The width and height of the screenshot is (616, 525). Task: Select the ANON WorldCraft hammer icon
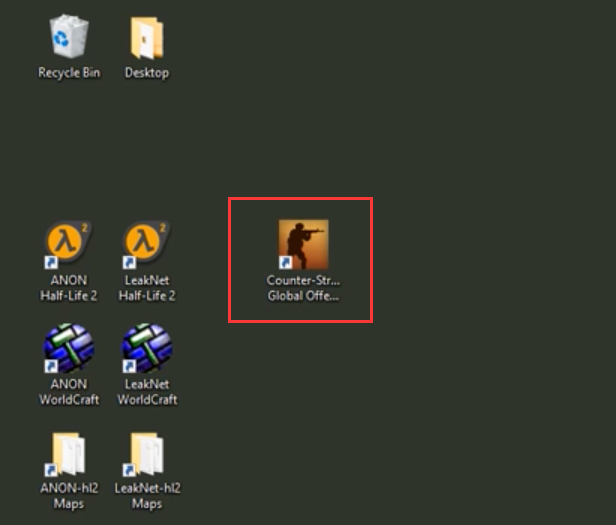(x=68, y=348)
